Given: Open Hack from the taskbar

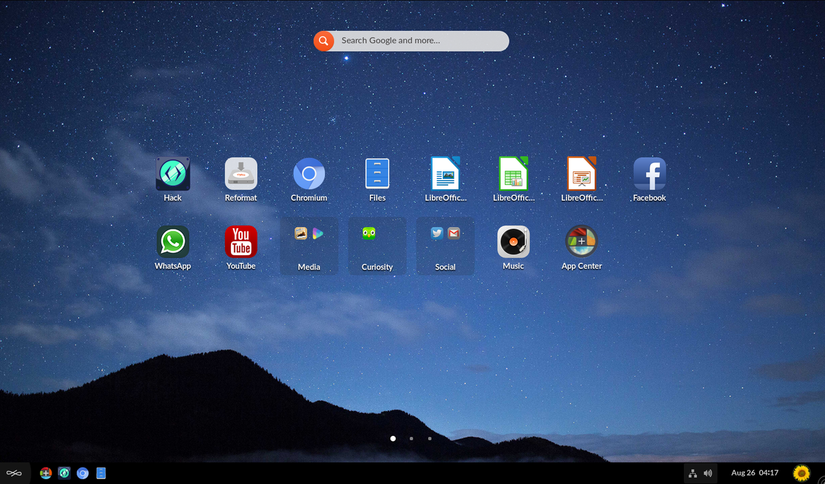Looking at the screenshot, I should point(64,473).
